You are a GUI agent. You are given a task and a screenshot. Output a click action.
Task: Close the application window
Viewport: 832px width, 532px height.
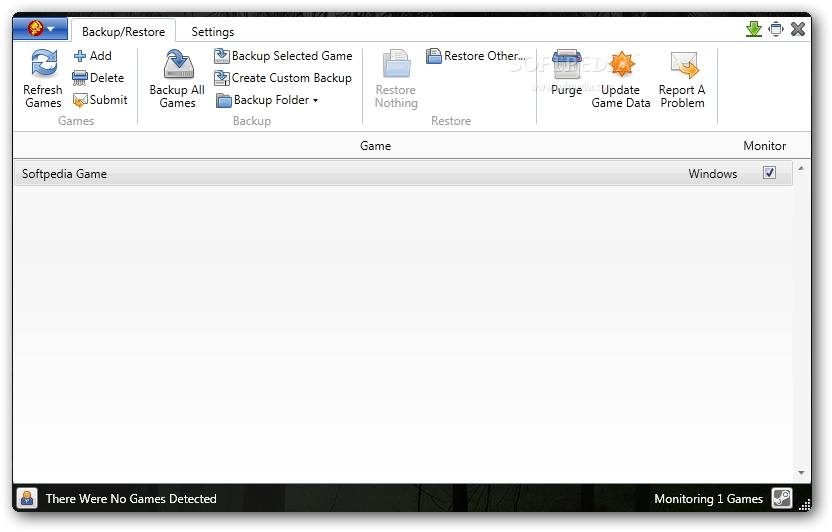pyautogui.click(x=798, y=29)
